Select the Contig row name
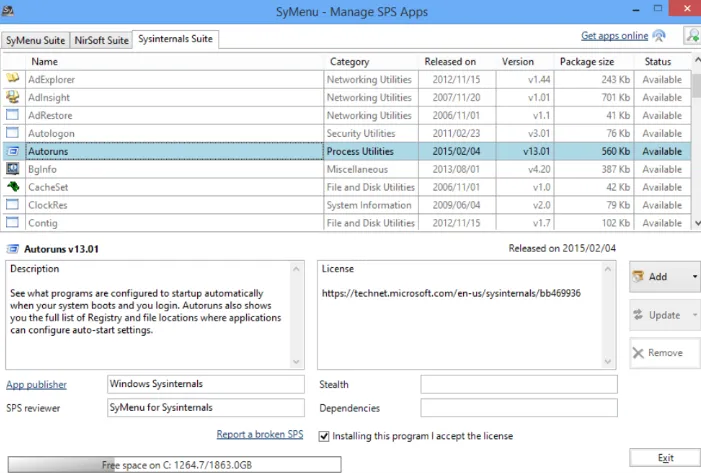The image size is (701, 473). [43, 223]
